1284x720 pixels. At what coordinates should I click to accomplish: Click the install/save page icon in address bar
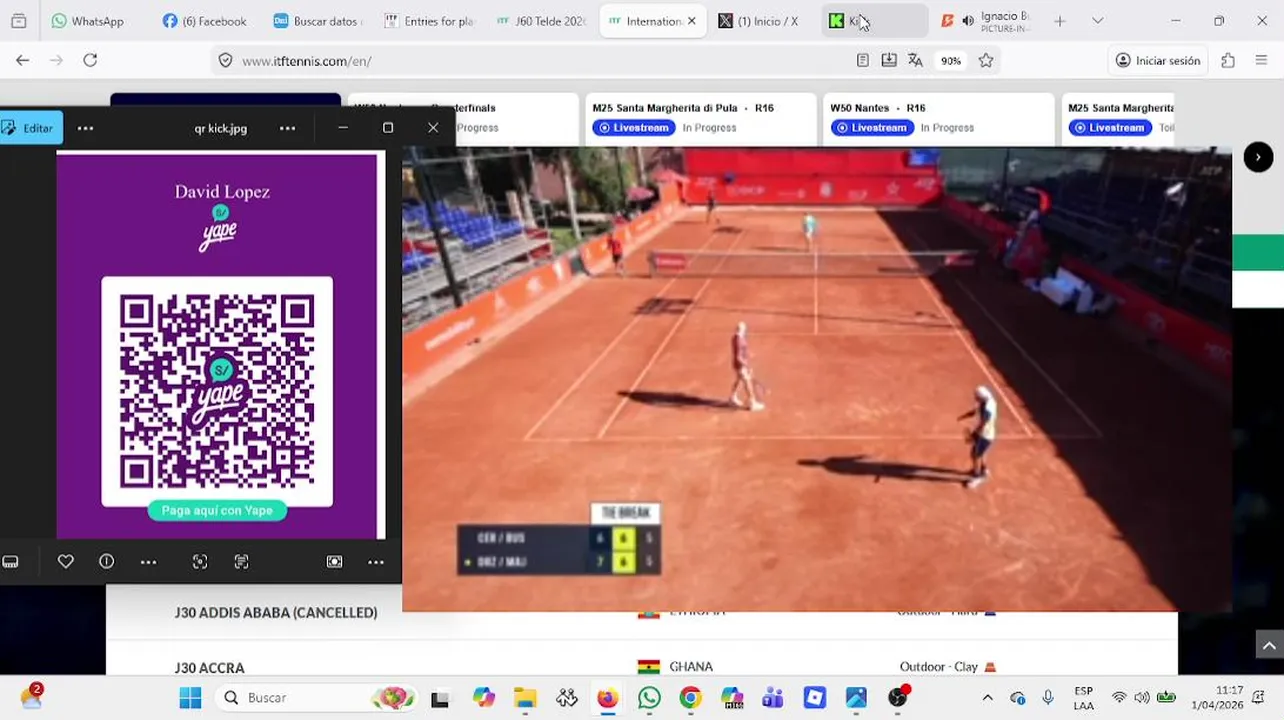[x=889, y=61]
